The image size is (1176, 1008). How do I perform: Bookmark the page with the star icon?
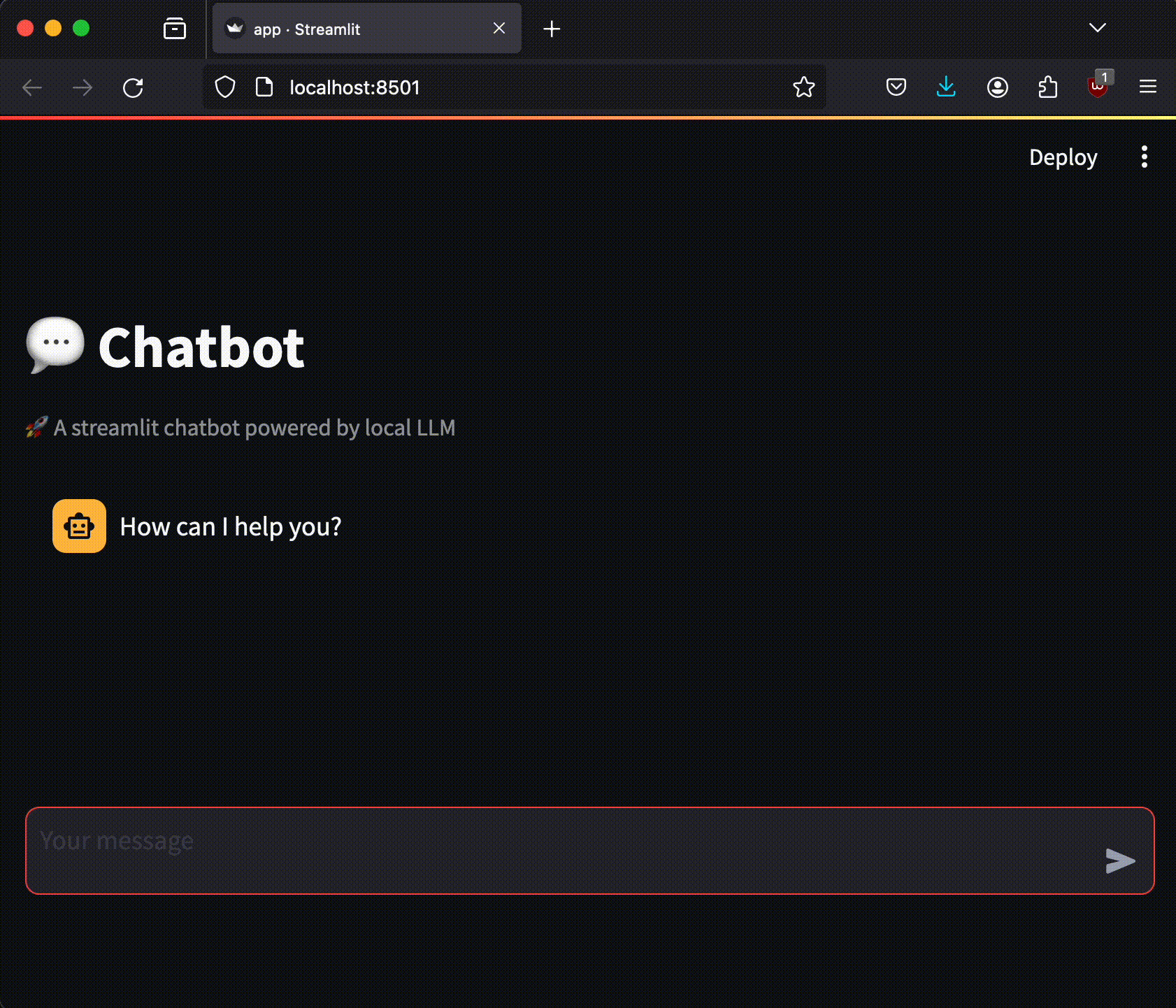(804, 87)
